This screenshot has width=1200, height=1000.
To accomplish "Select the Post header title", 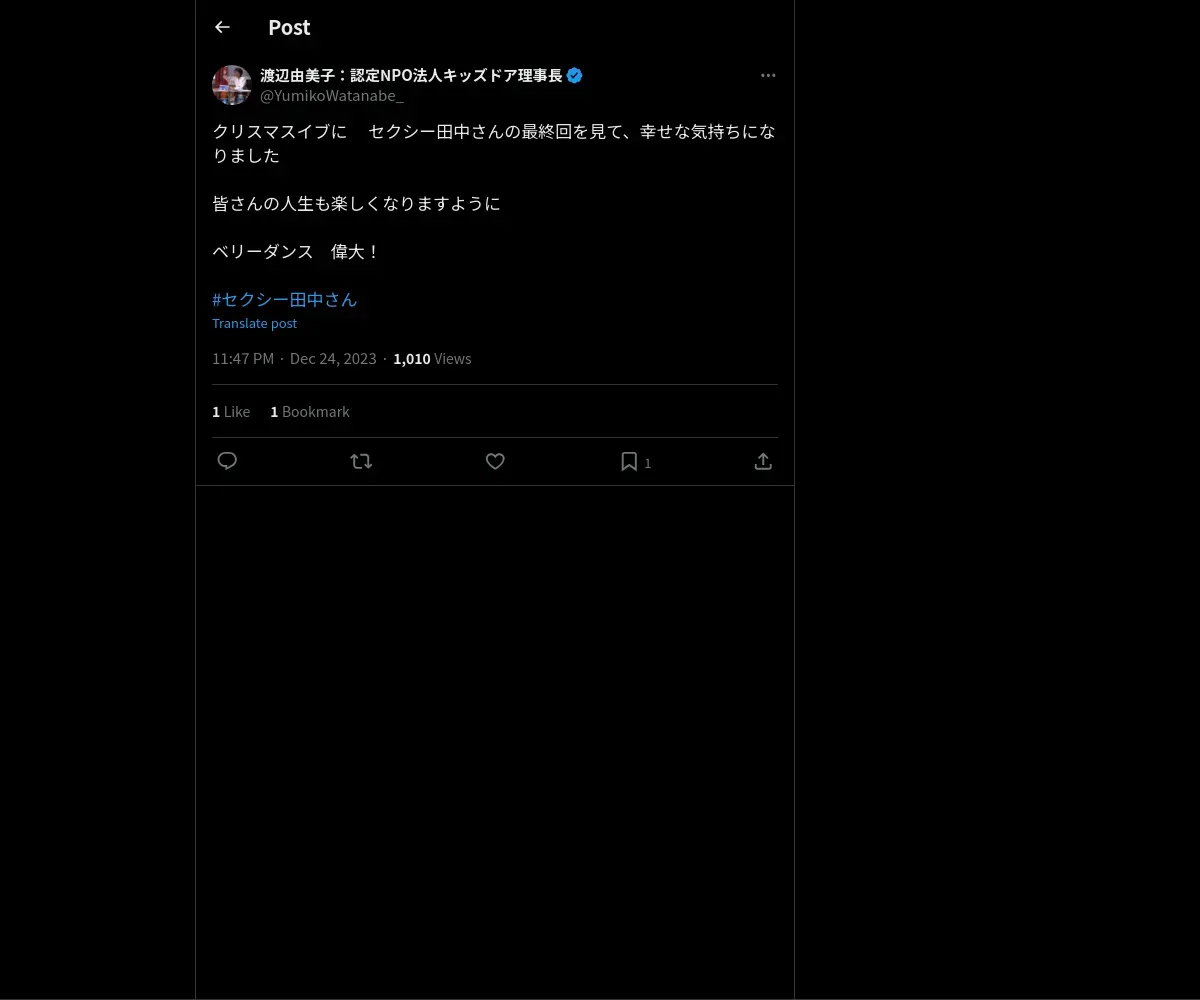I will 289,27.
